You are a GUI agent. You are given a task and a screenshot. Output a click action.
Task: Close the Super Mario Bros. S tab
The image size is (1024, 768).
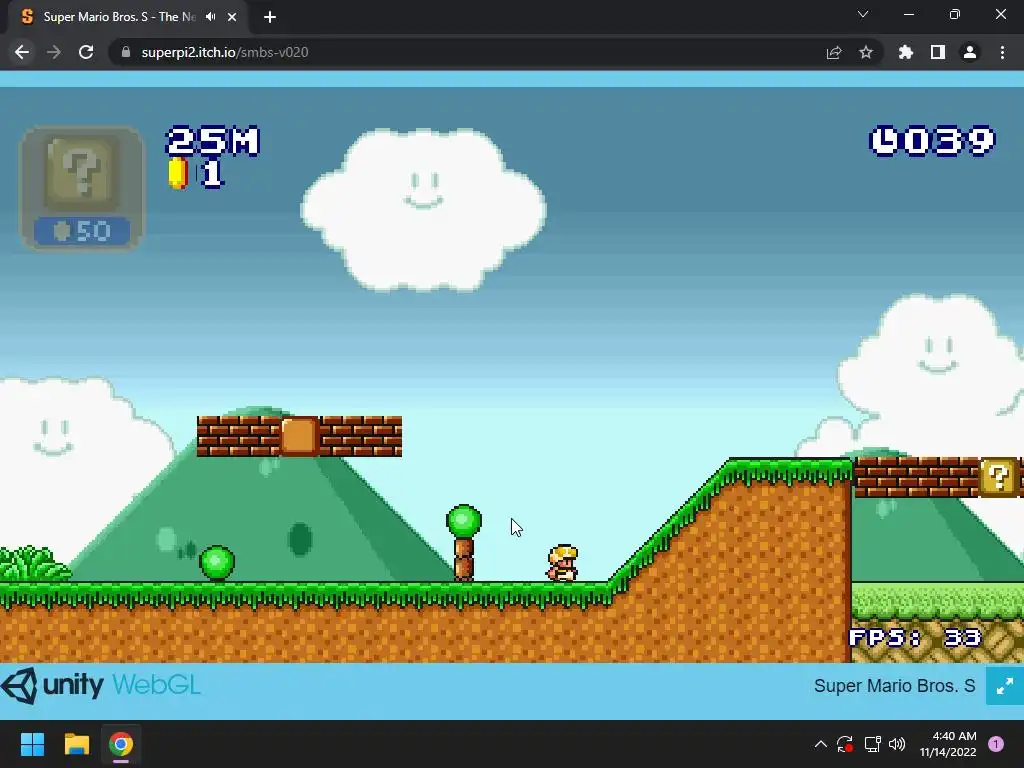(232, 17)
